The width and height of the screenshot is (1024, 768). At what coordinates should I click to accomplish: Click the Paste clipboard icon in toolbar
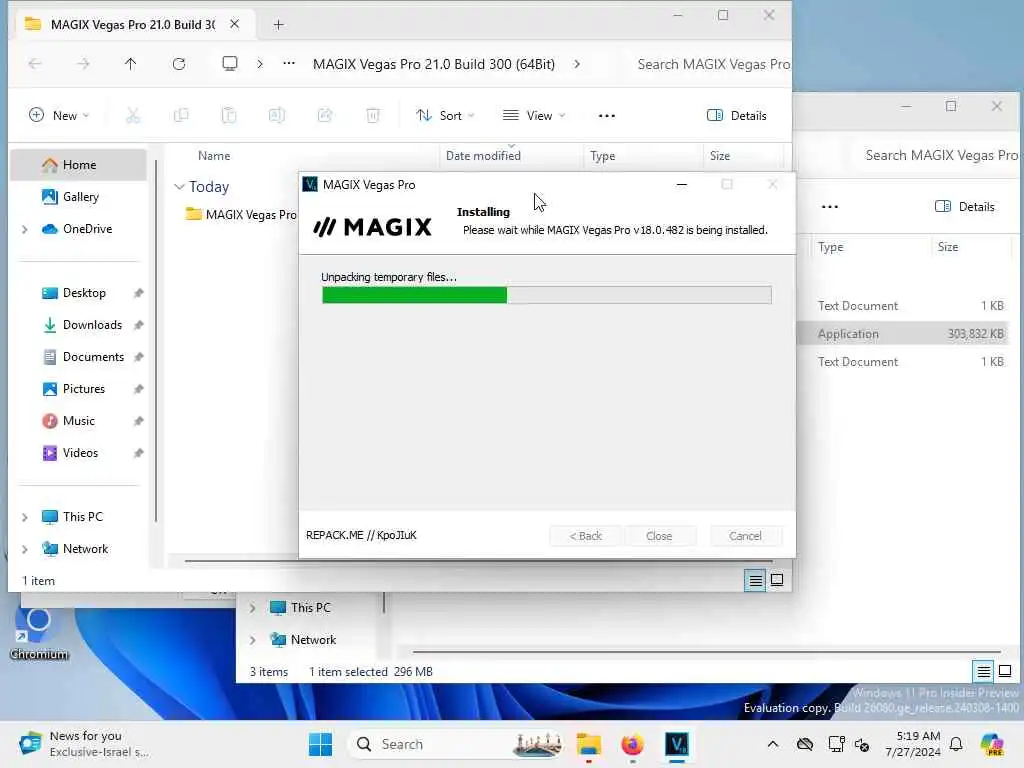pos(229,116)
